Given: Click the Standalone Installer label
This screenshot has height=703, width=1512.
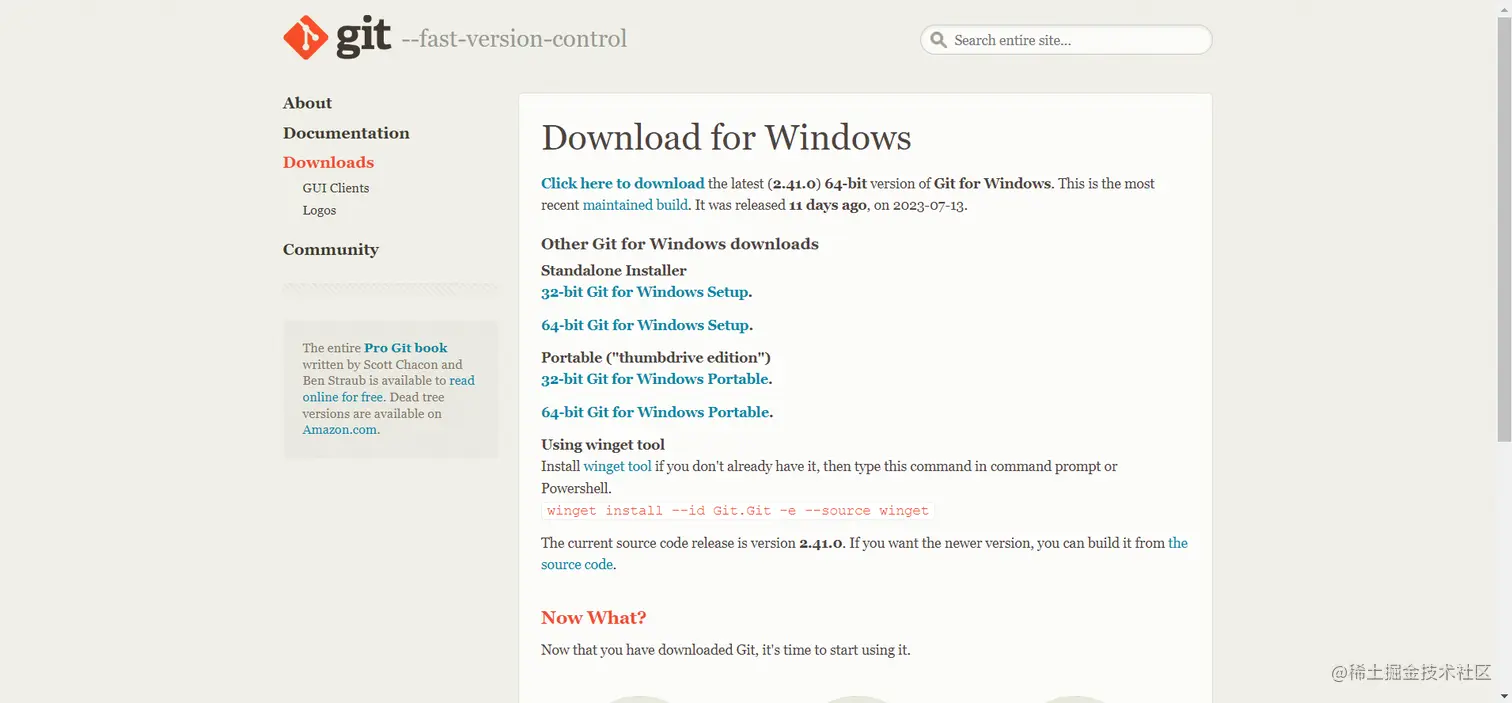Looking at the screenshot, I should 614,270.
